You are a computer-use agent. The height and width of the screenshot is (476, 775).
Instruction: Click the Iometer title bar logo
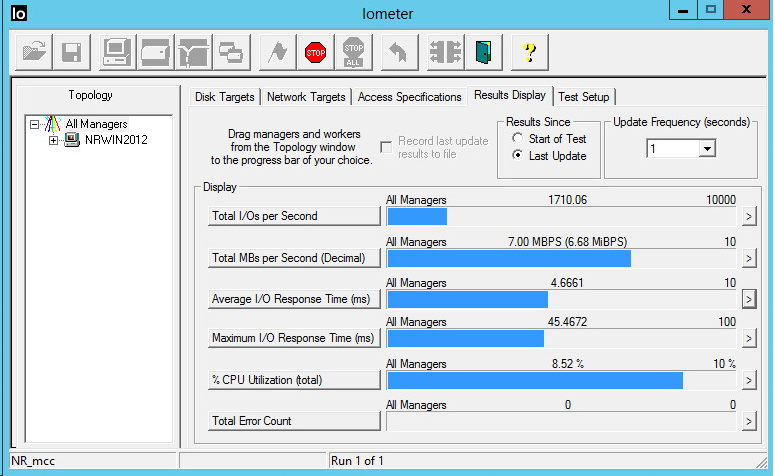point(19,13)
